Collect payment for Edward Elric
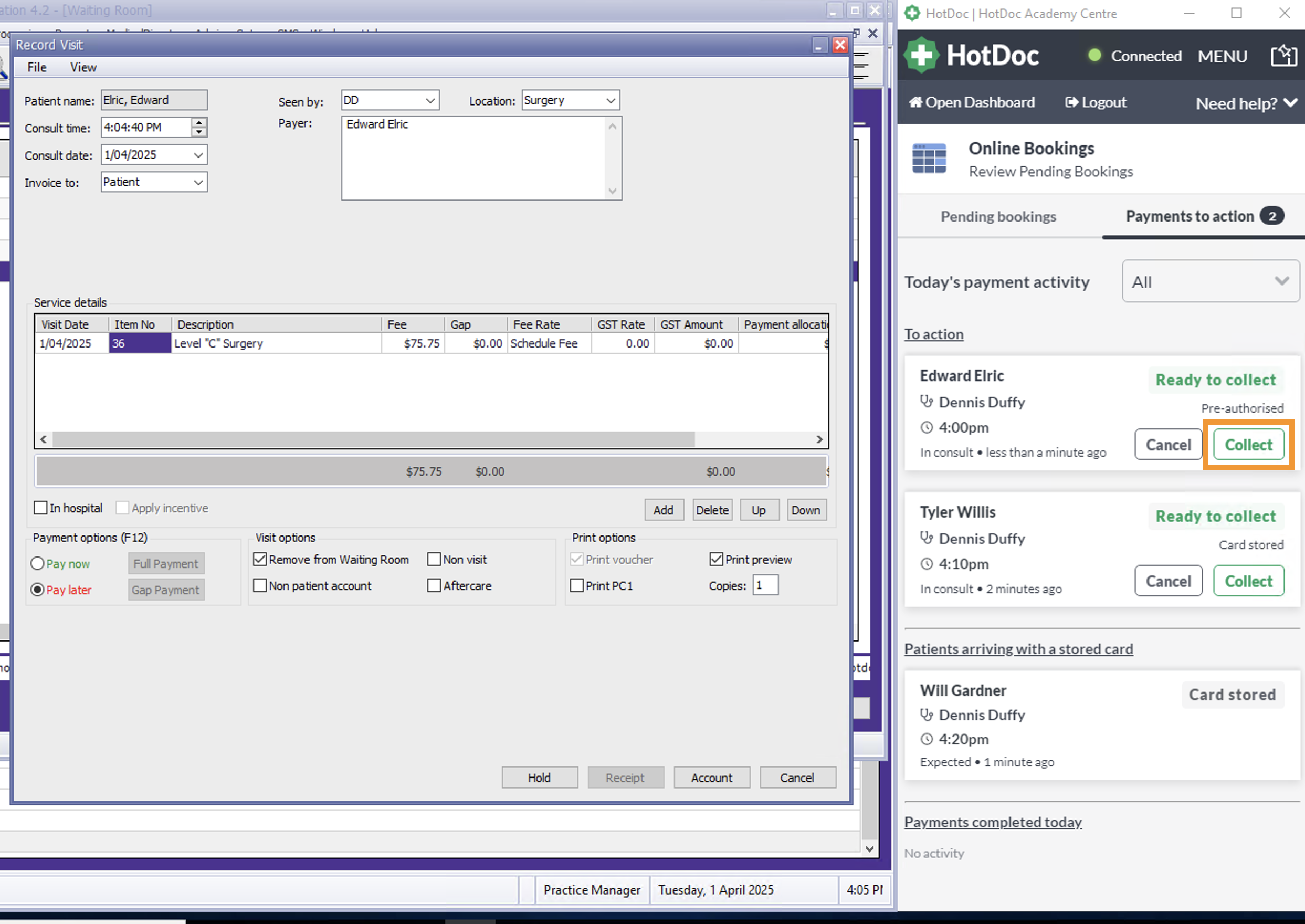 pyautogui.click(x=1249, y=444)
